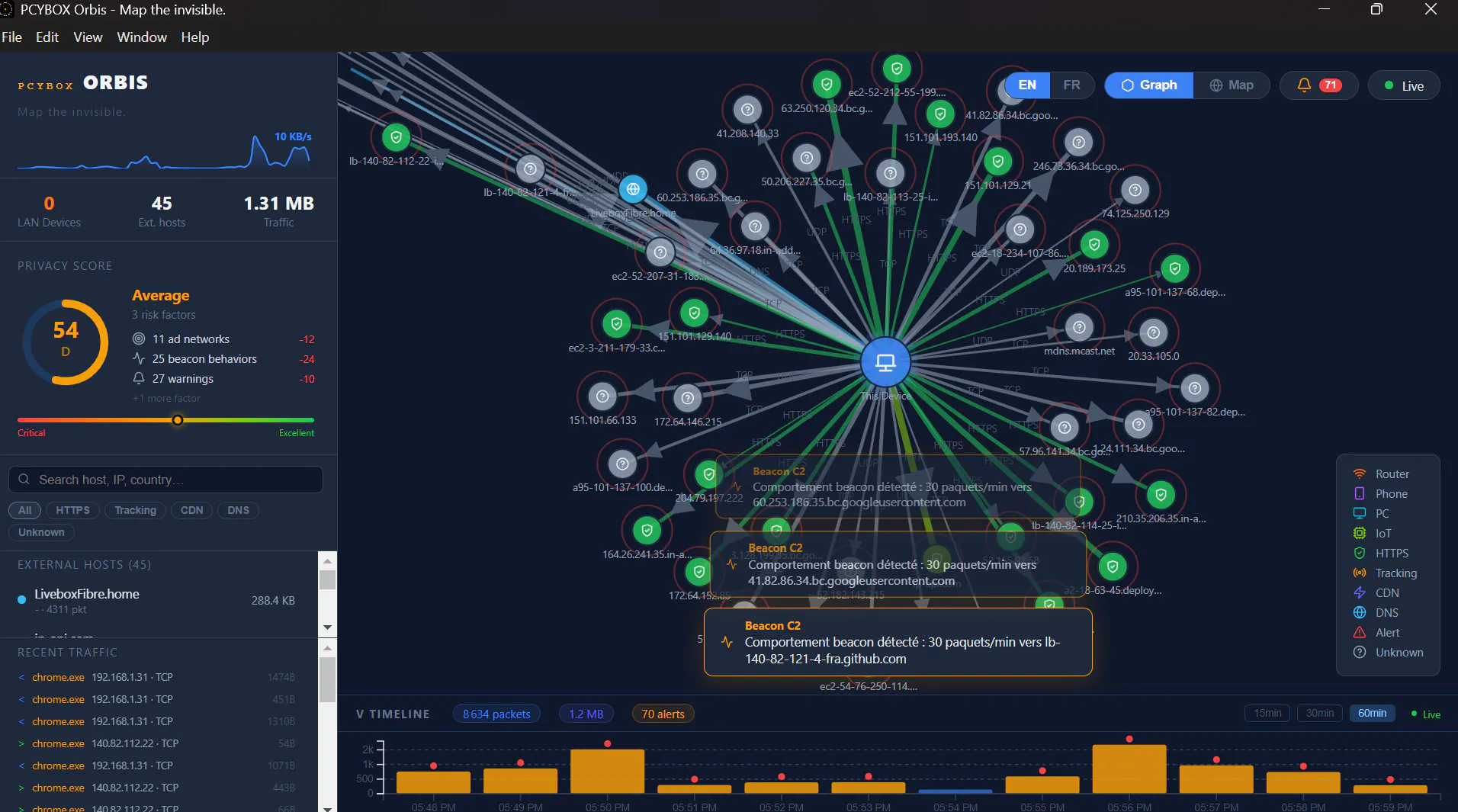Click the a95-101-137-100 unknown node
This screenshot has width=1458, height=812.
[x=622, y=464]
